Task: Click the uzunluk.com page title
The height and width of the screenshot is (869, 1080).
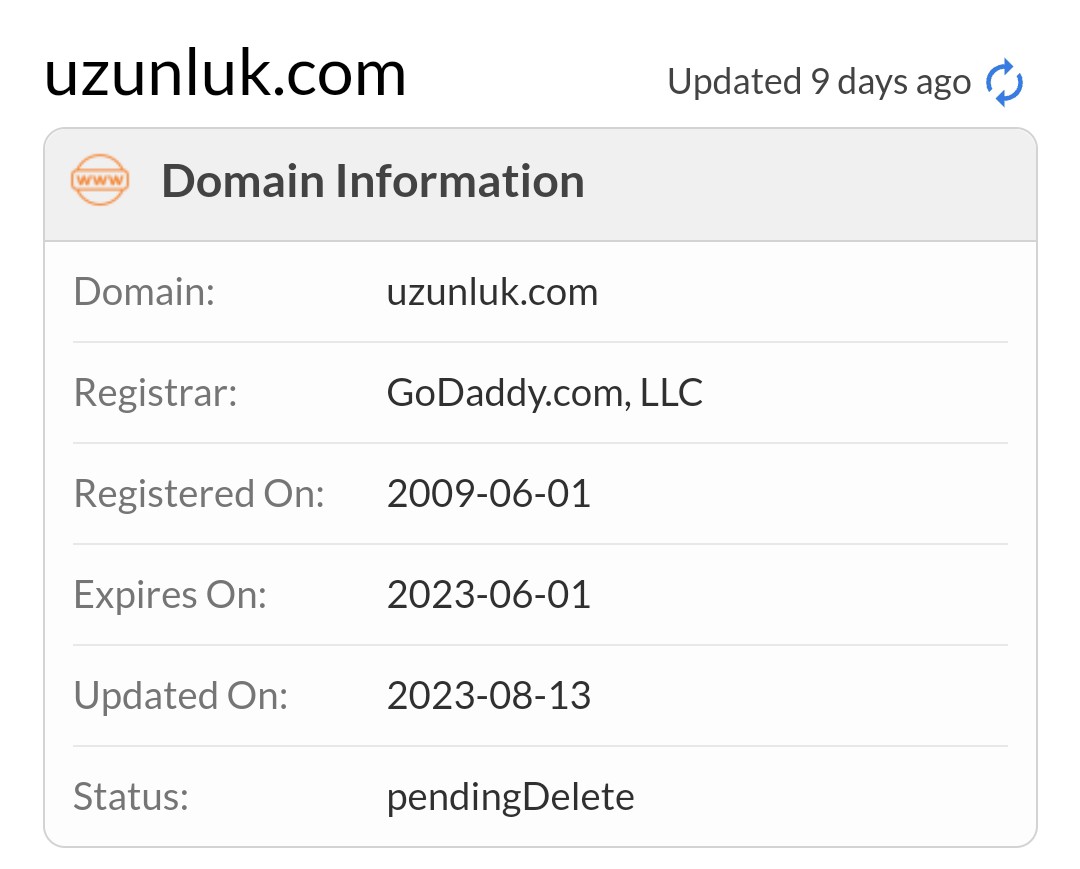Action: click(x=225, y=73)
